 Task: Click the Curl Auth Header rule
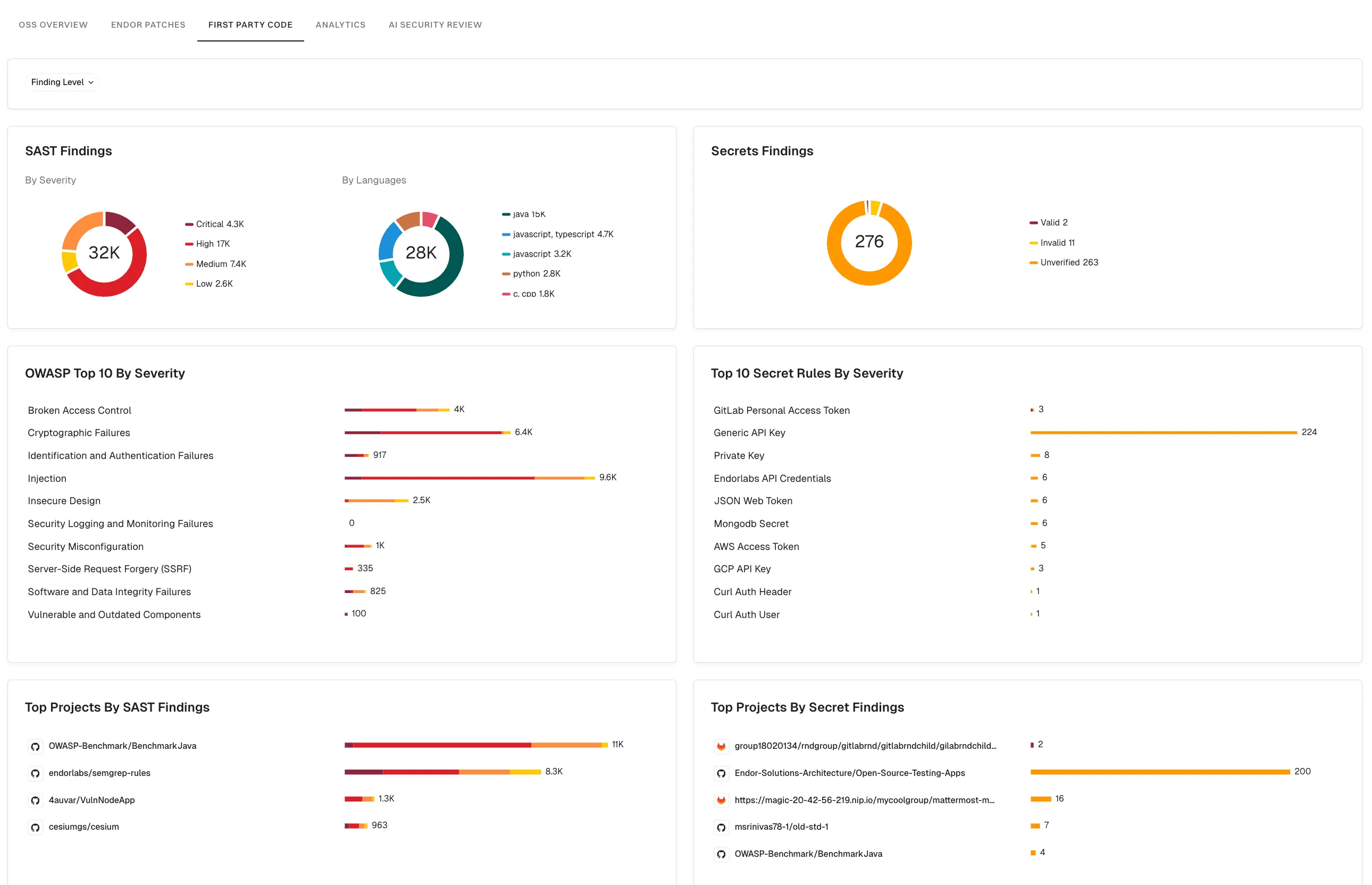[x=752, y=592]
